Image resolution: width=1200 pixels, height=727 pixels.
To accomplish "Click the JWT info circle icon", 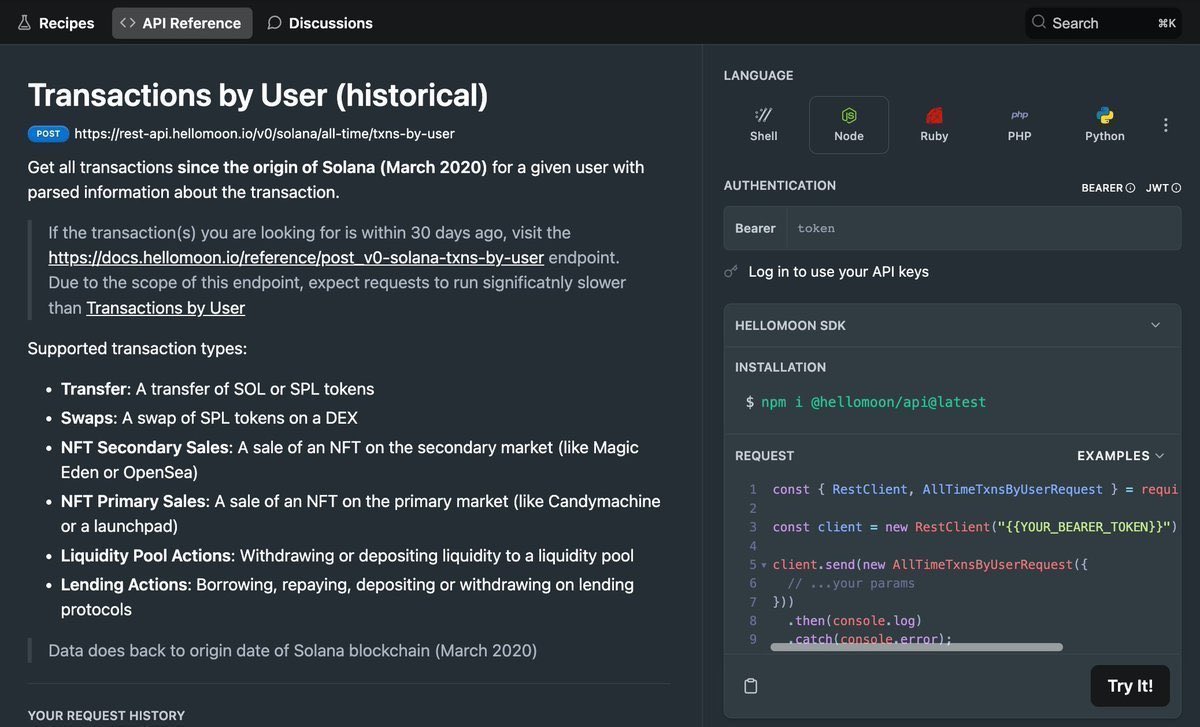I will [x=1176, y=188].
